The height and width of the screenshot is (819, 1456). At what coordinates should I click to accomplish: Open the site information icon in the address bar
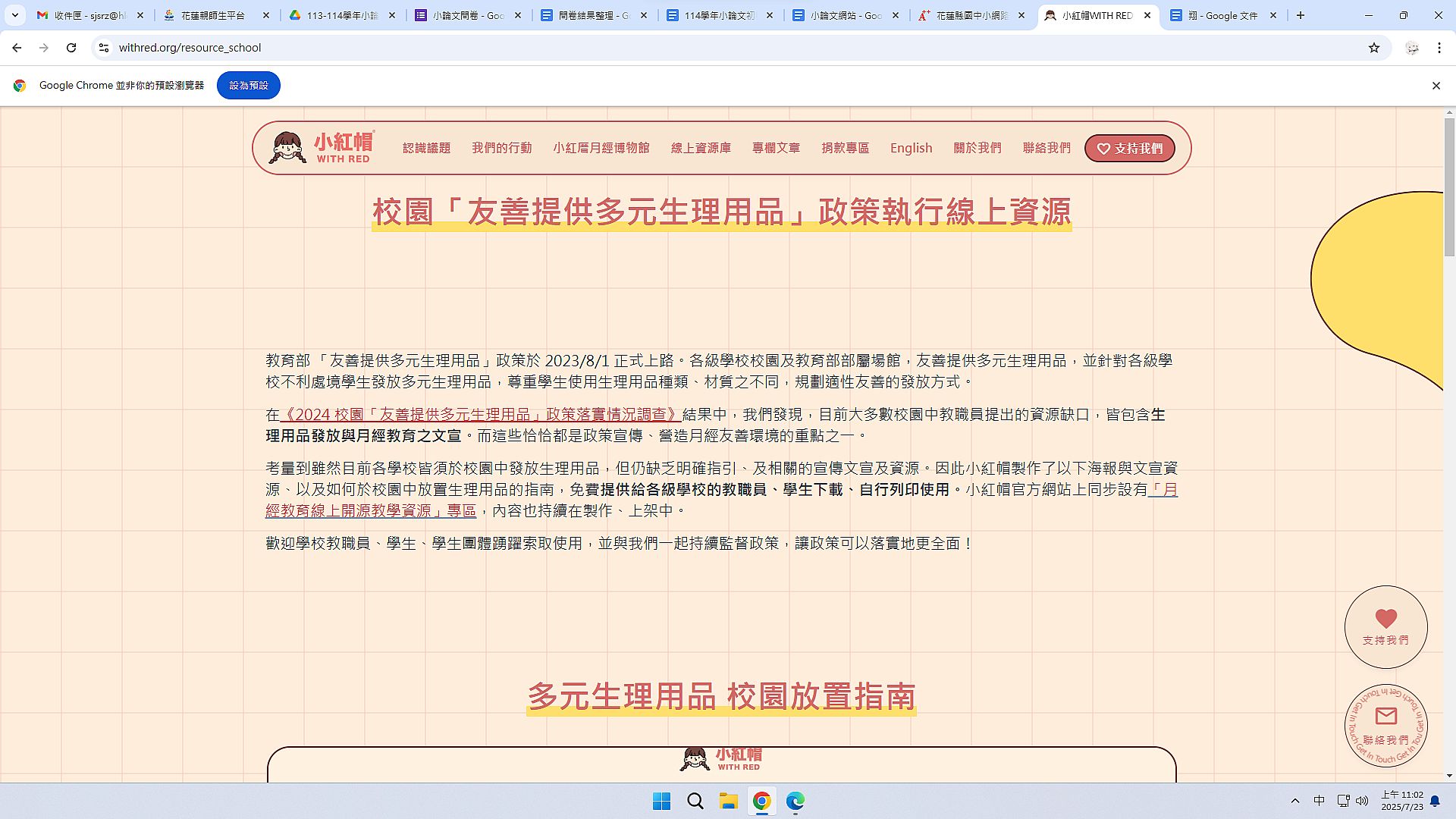(104, 48)
